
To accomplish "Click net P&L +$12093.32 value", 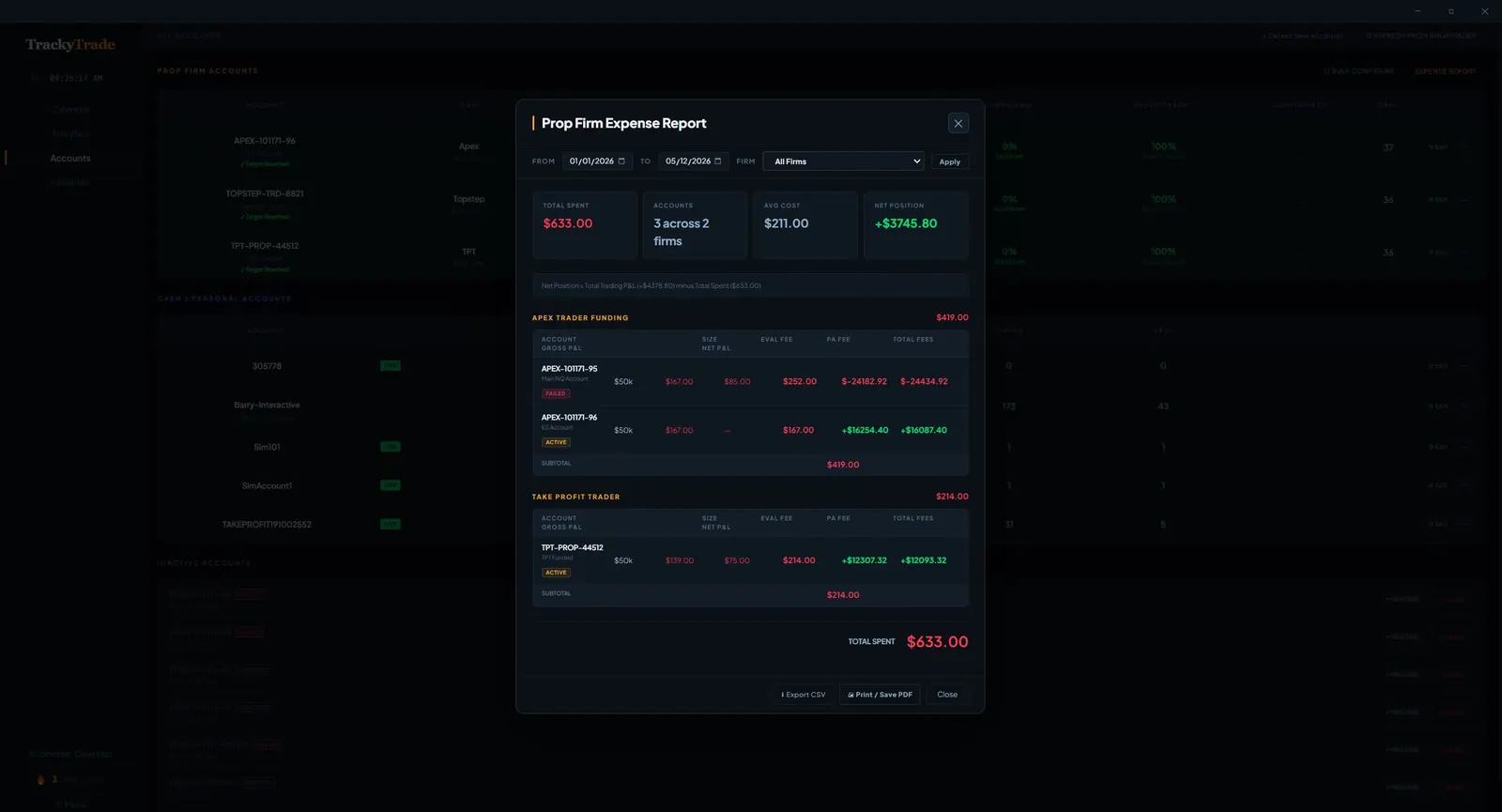I will [924, 560].
